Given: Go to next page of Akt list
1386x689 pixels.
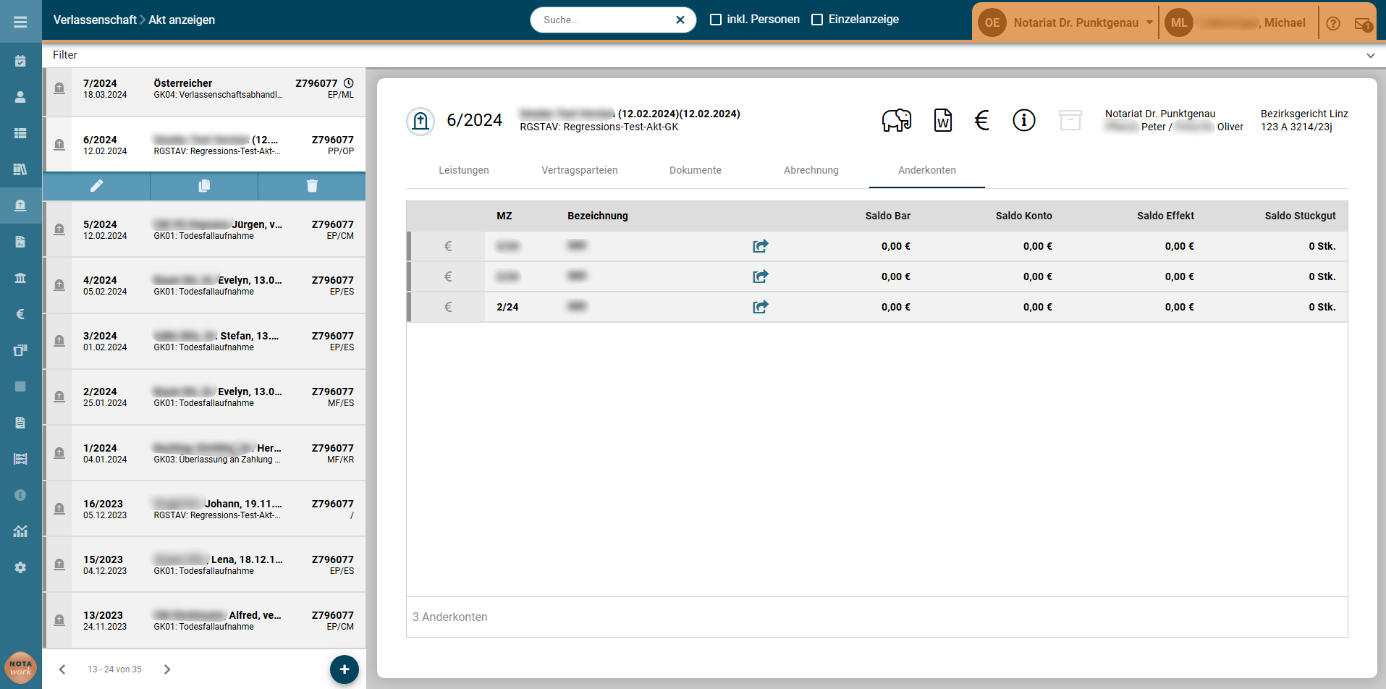Looking at the screenshot, I should 167,669.
